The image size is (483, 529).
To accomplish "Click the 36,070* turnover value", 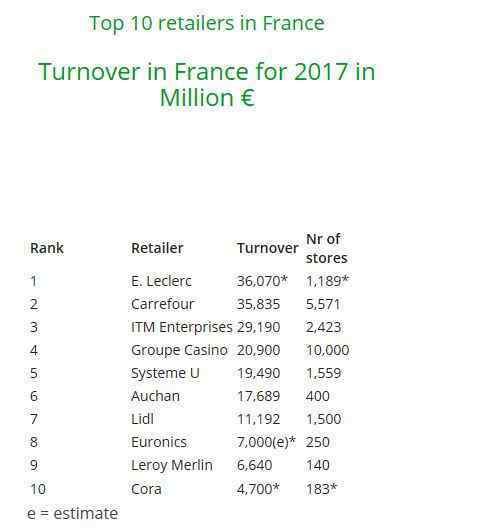I will pyautogui.click(x=262, y=281).
